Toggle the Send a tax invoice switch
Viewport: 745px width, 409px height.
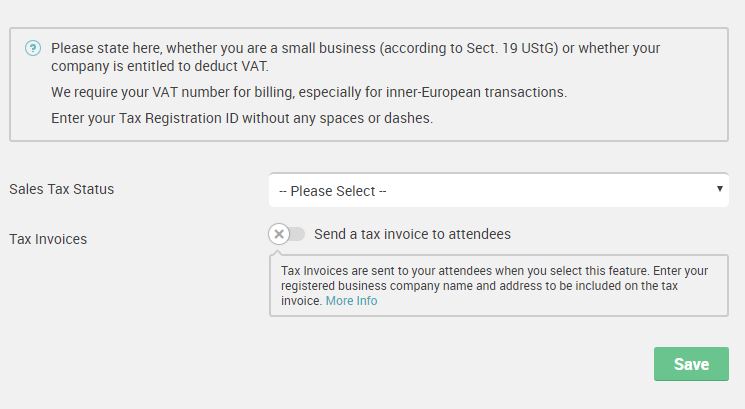287,234
